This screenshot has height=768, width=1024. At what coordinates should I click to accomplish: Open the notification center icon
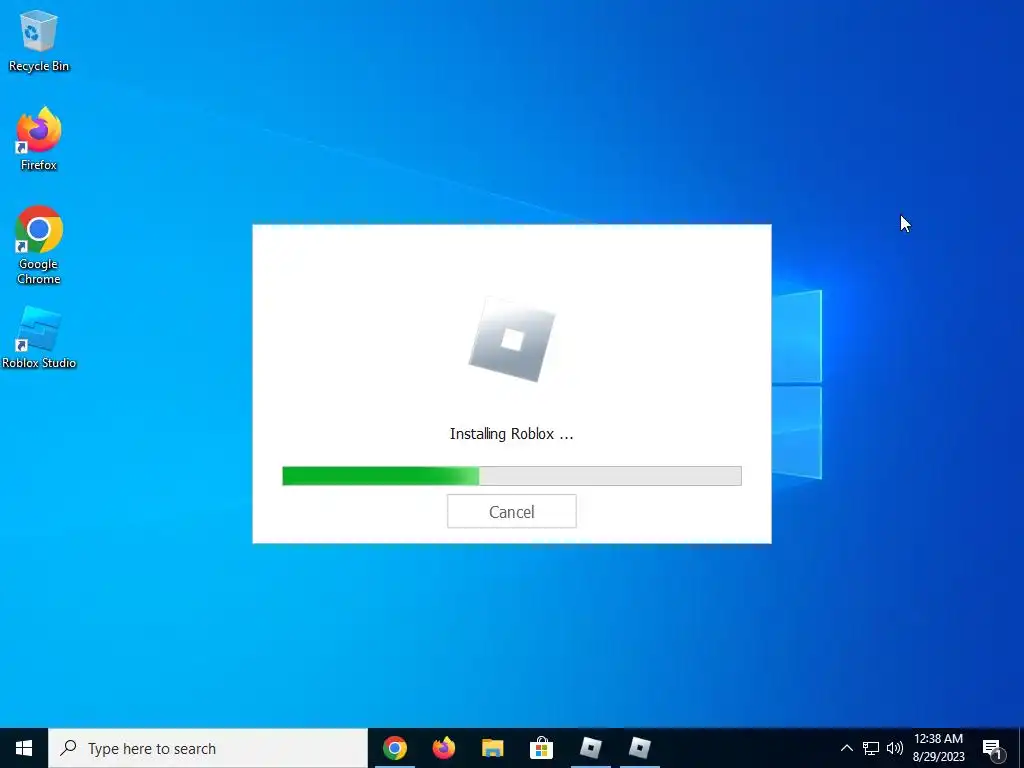993,748
